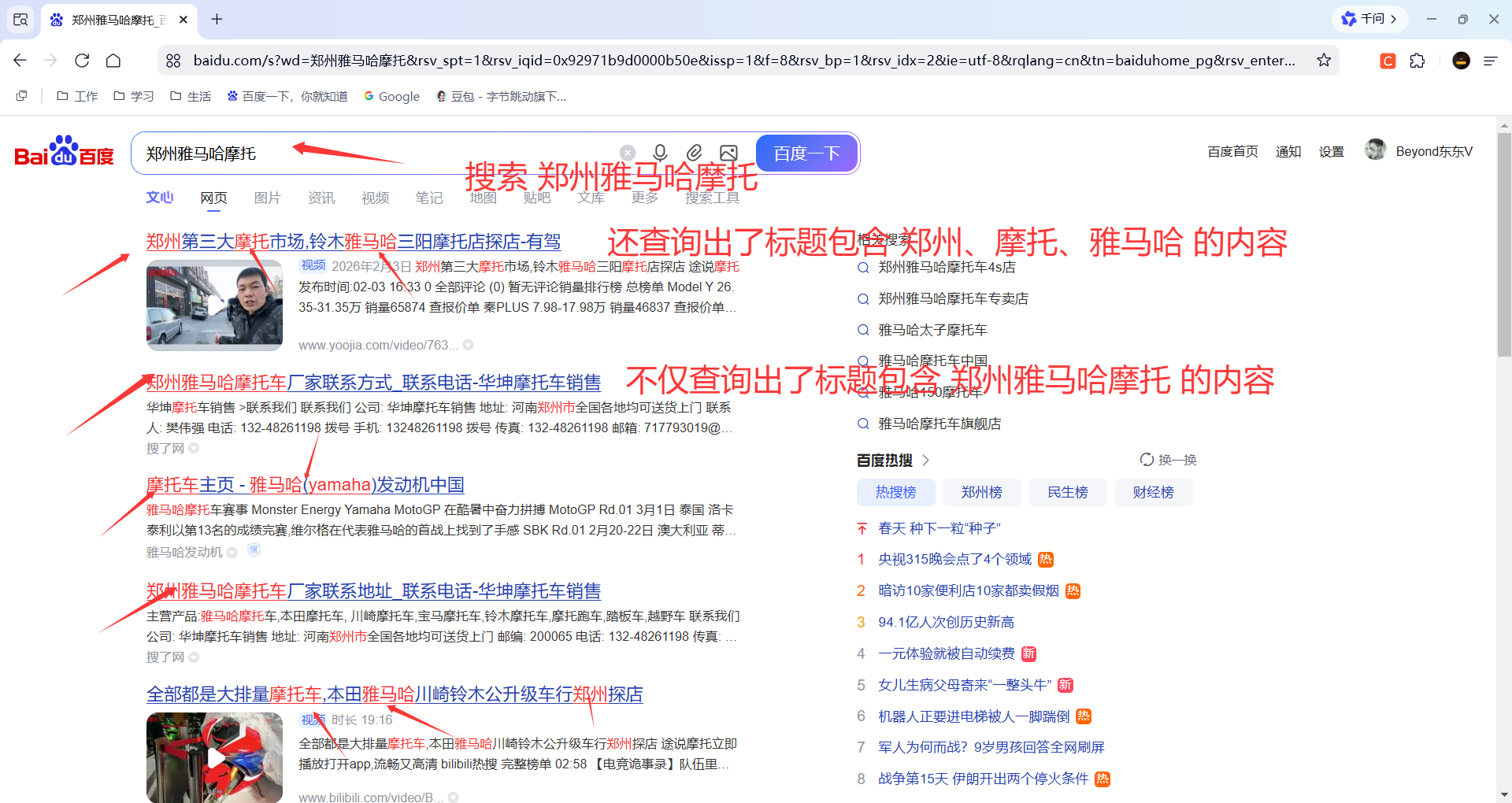Open hot topic 94.1亿人次创历史新高

click(946, 623)
